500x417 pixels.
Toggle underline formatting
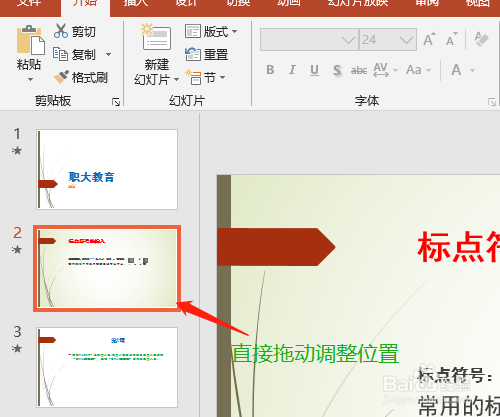coord(314,70)
